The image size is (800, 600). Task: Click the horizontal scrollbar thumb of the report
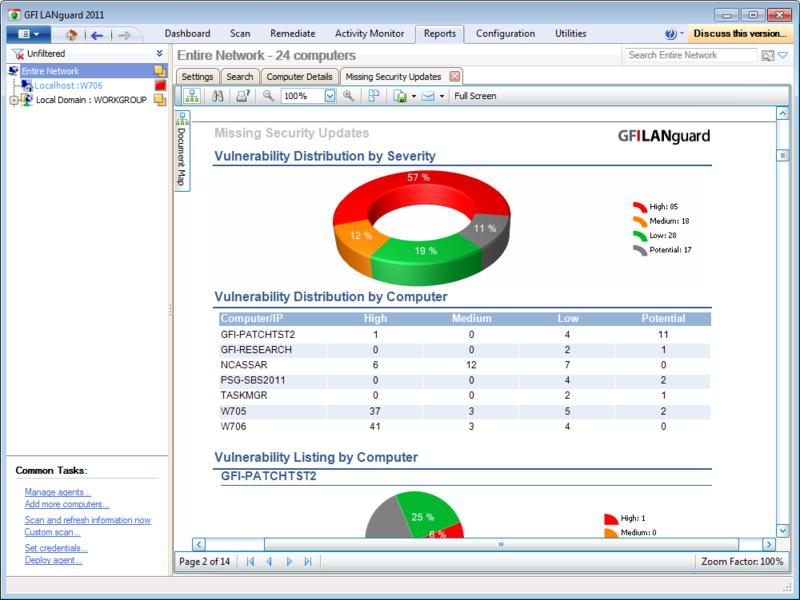[501, 544]
